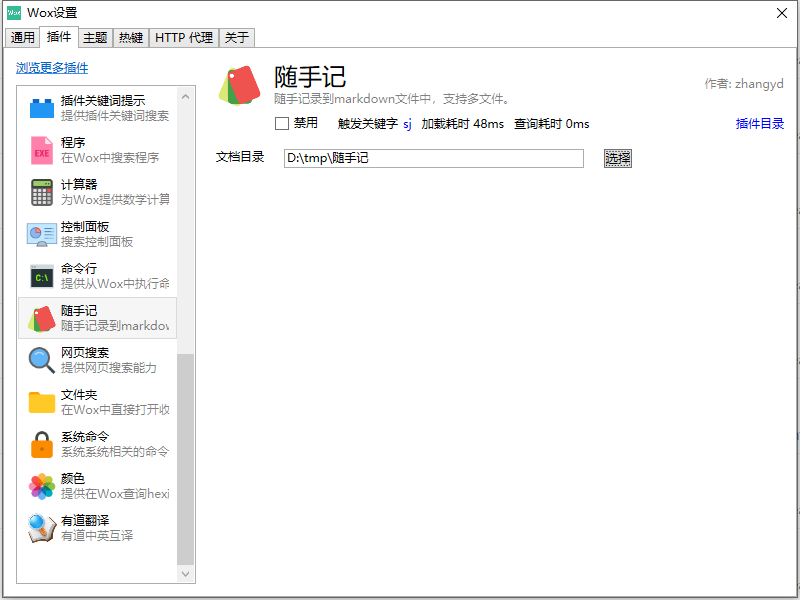Screen dimensions: 800x600
Task: Open the 浏览更多插件 link
Action: 52,68
